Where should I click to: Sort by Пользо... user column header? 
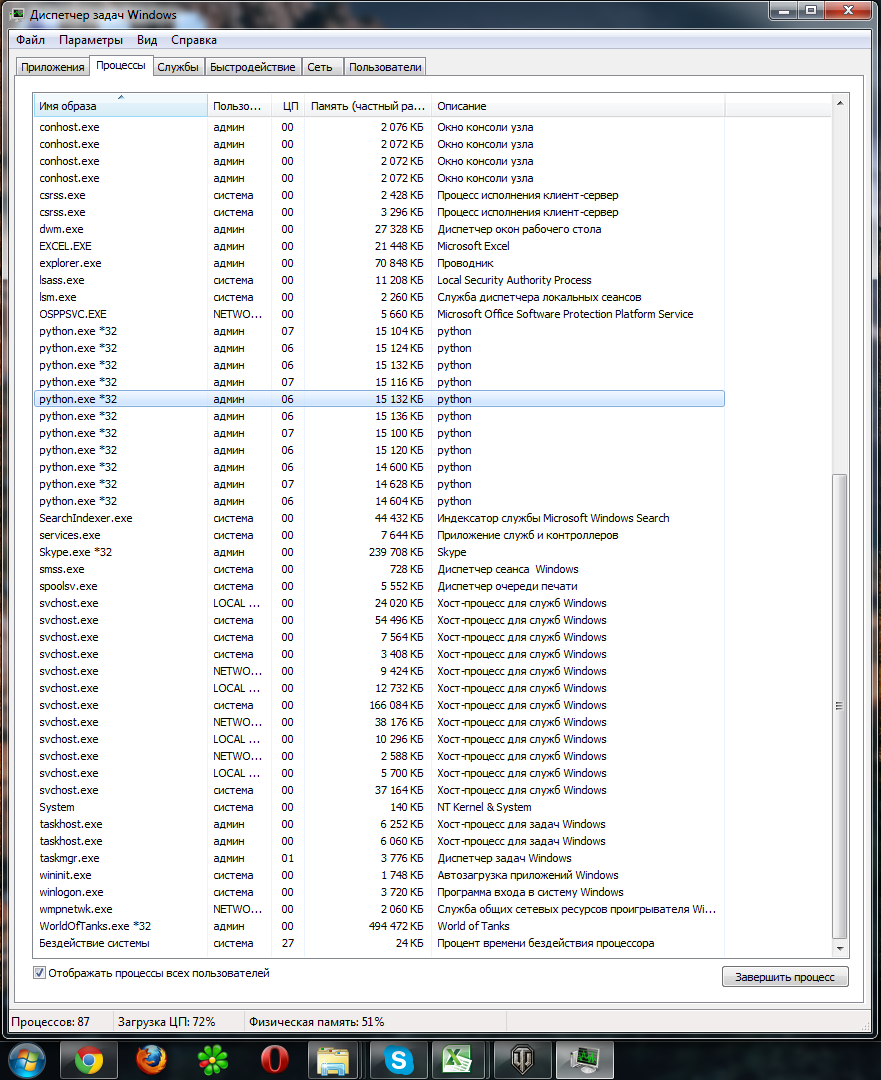coord(239,106)
